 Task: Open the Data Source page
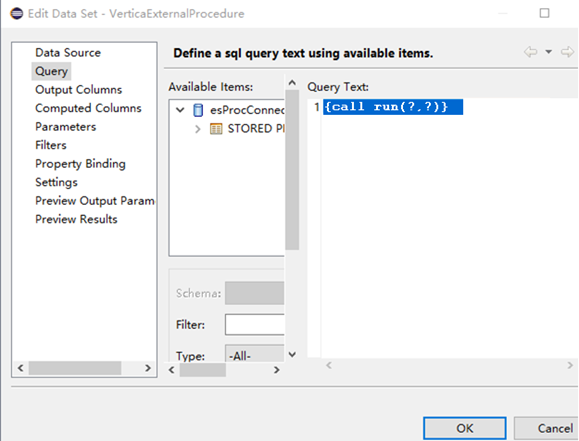[68, 52]
